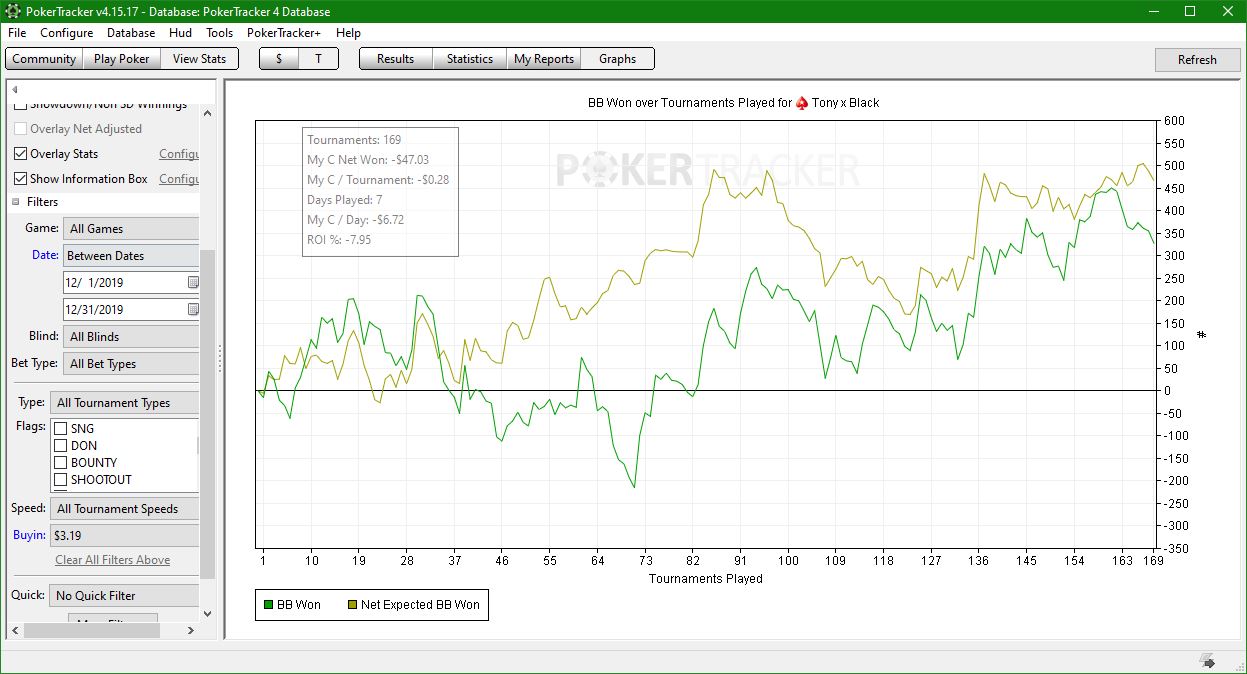Select the View Stats section
Image resolution: width=1247 pixels, height=674 pixels.
(200, 59)
